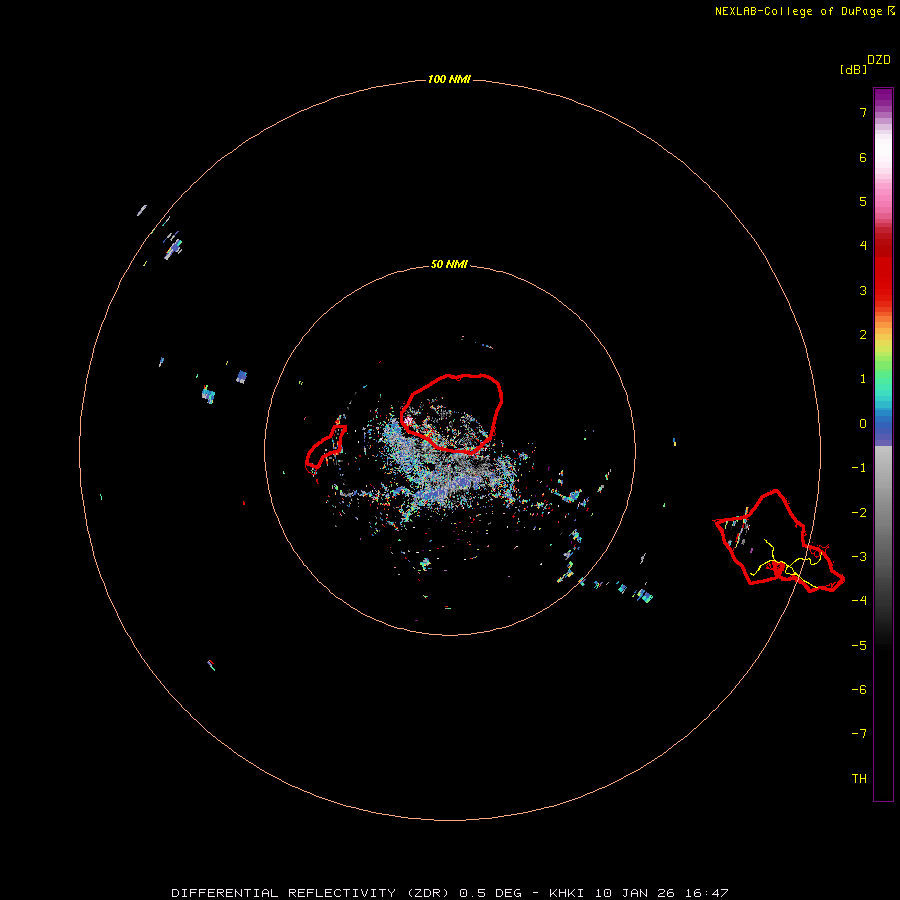This screenshot has height=900, width=900.
Task: Click the 6 dB tick on the color scale
Action: 863,157
